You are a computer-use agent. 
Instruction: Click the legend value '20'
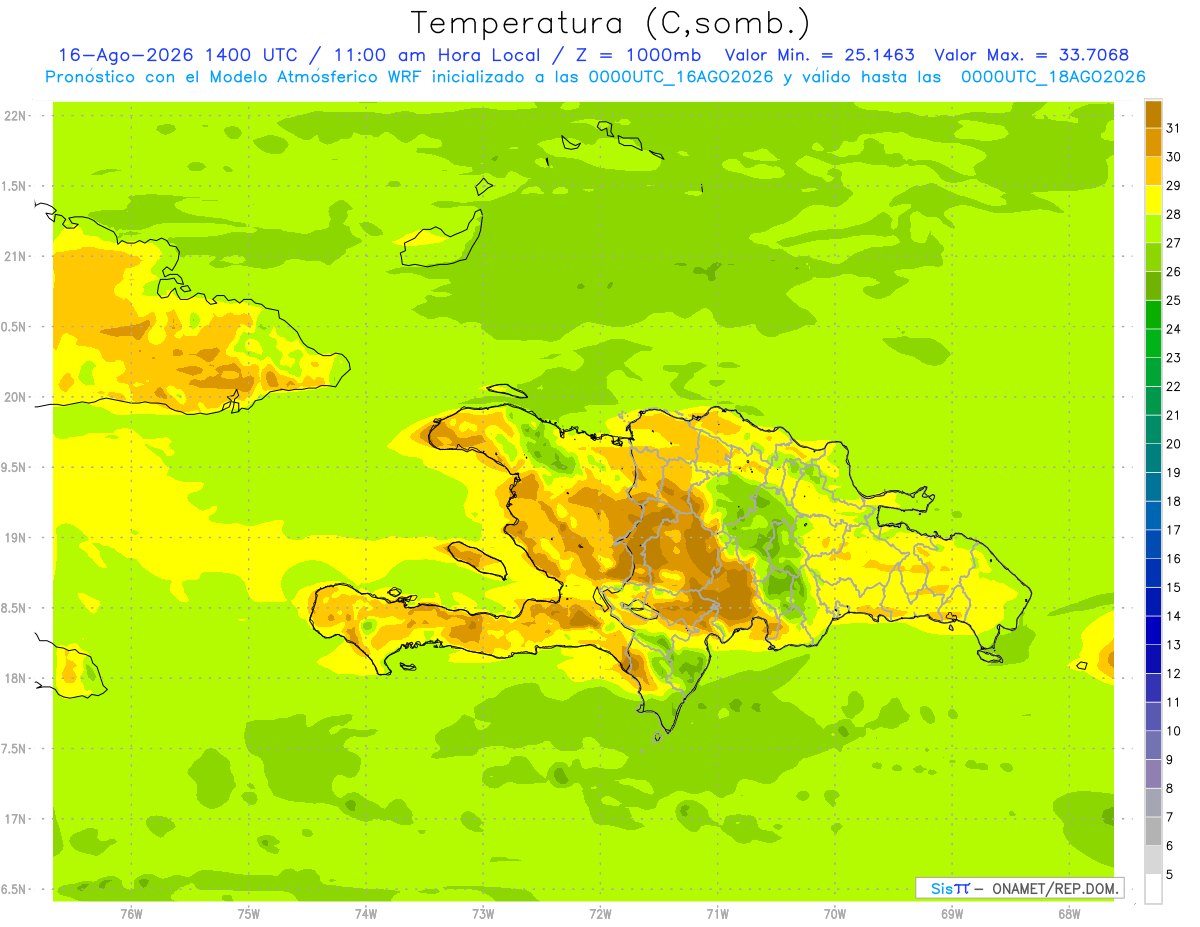(1174, 444)
